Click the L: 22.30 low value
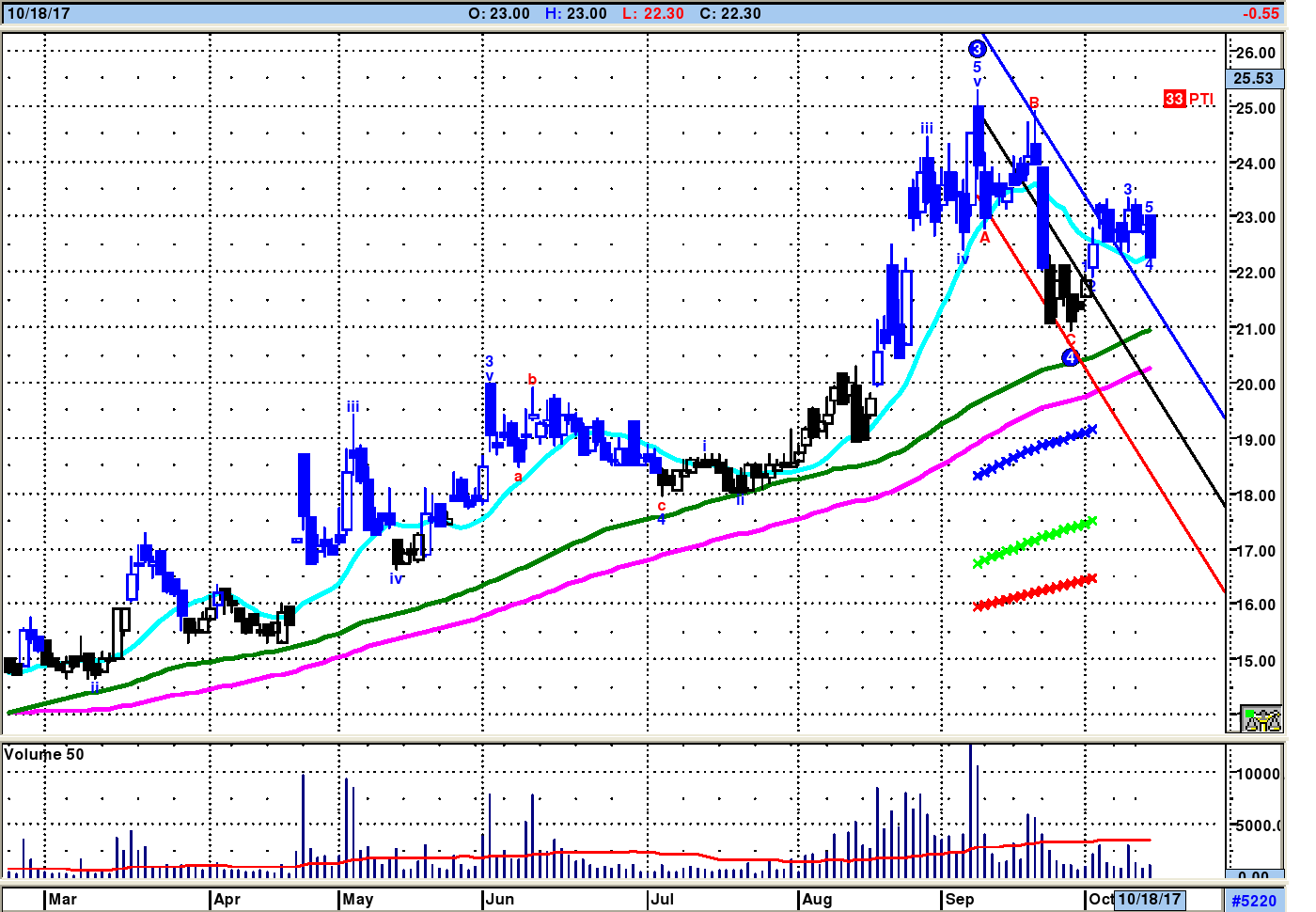The image size is (1316, 912). coord(653,13)
